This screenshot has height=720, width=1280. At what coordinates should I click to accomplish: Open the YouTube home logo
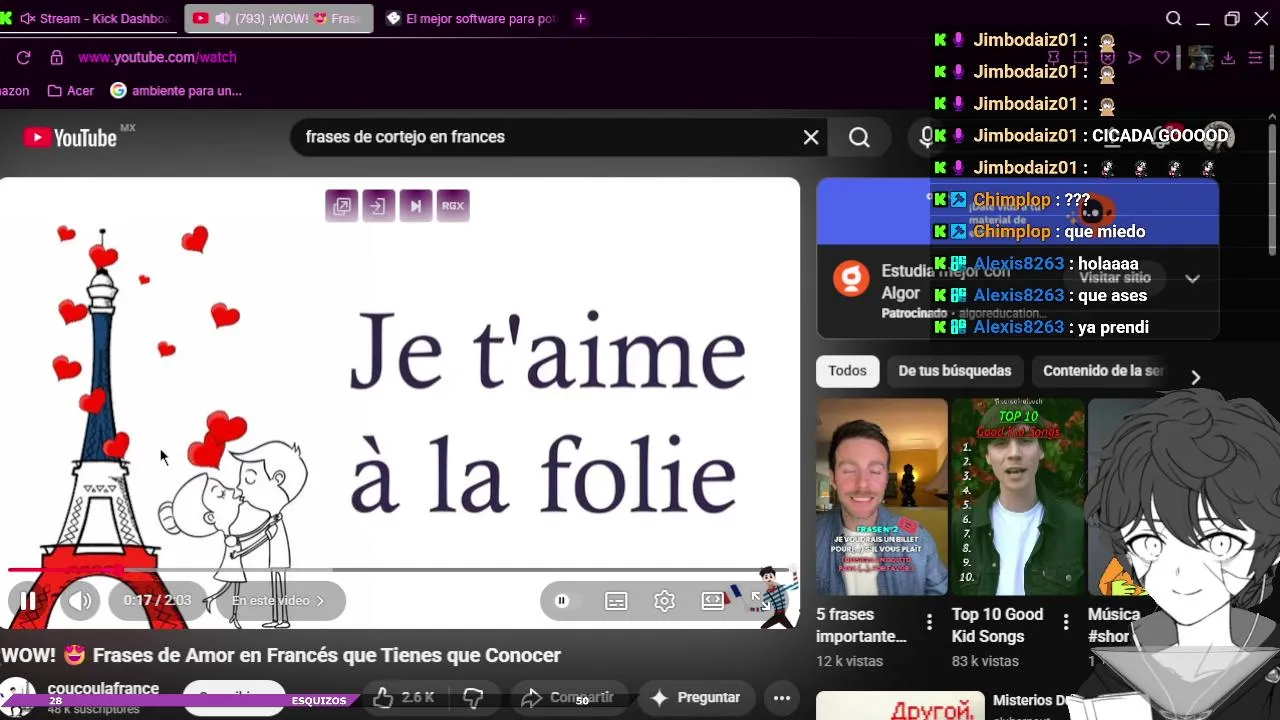point(70,137)
